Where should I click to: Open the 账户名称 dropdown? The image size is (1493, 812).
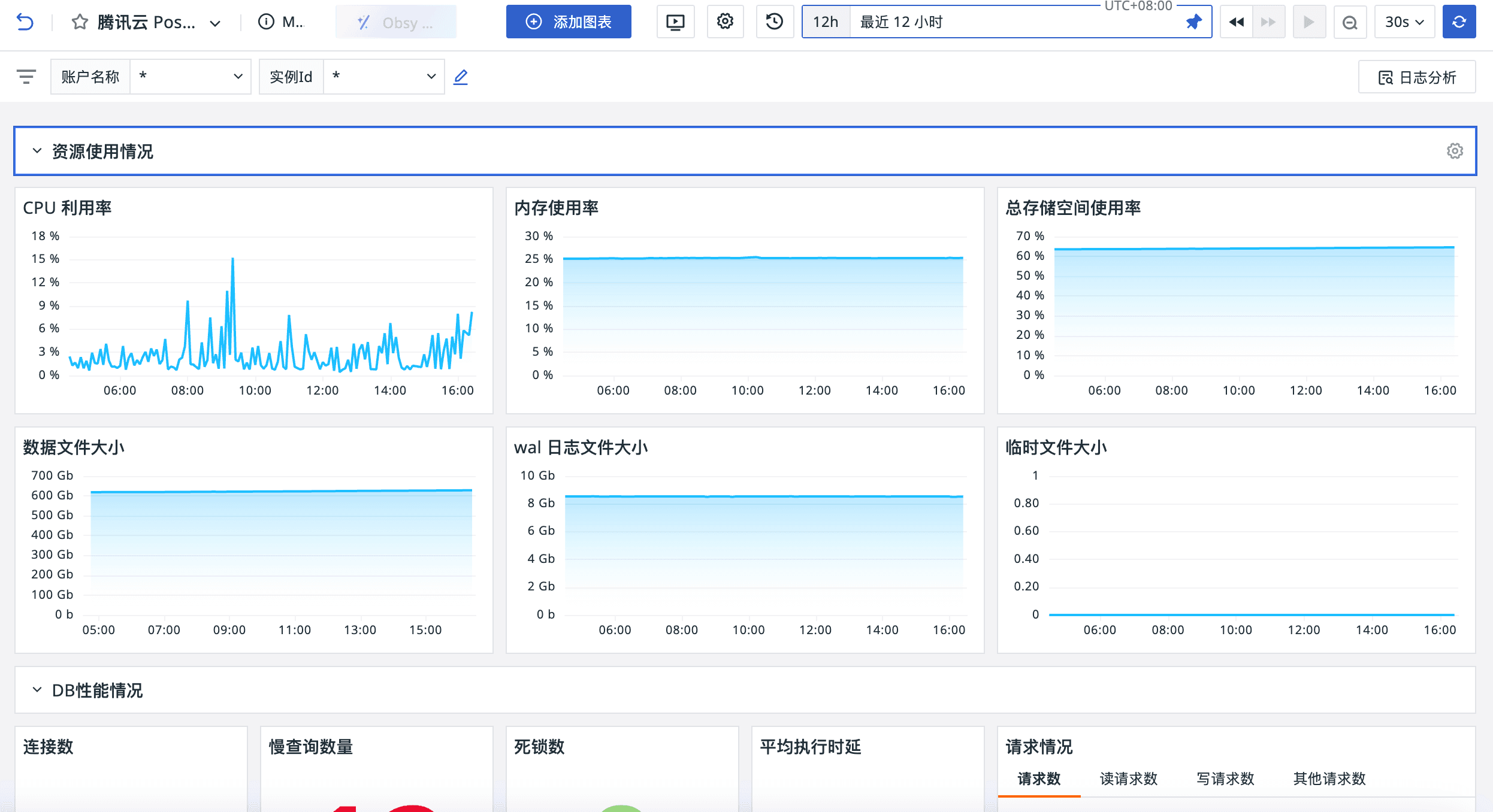tap(190, 77)
